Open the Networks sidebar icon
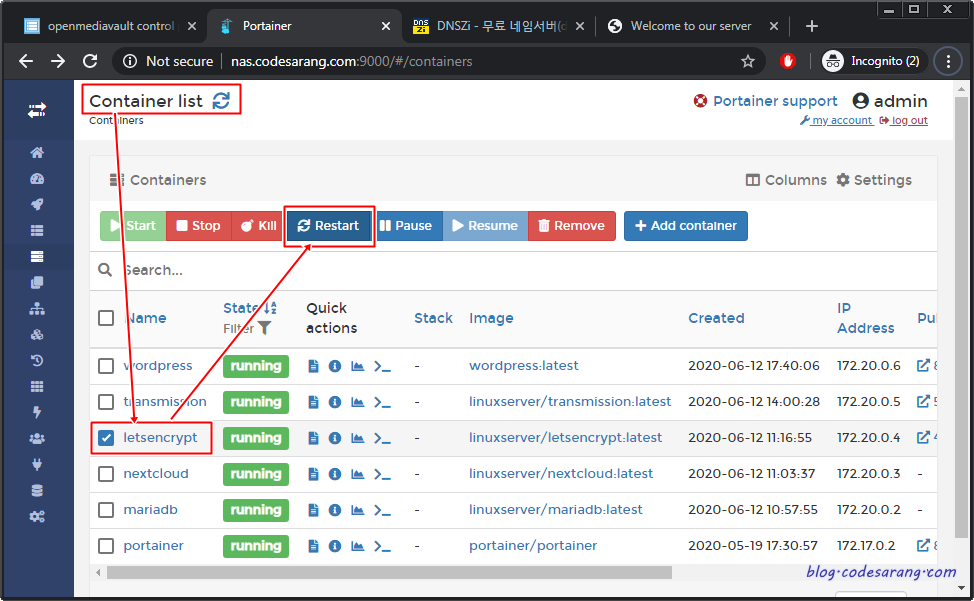 [x=37, y=309]
